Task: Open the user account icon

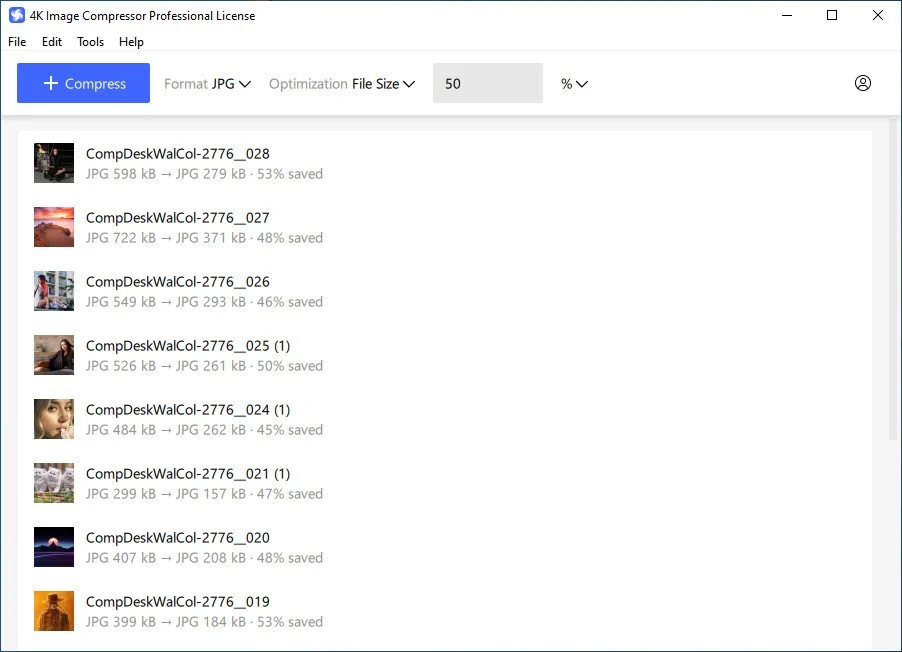Action: pos(862,83)
